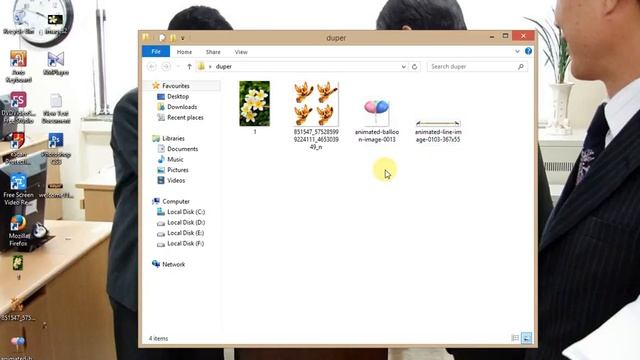Open Customize Quick Access Toolbar dropdown
The width and height of the screenshot is (640, 360).
(182, 38)
